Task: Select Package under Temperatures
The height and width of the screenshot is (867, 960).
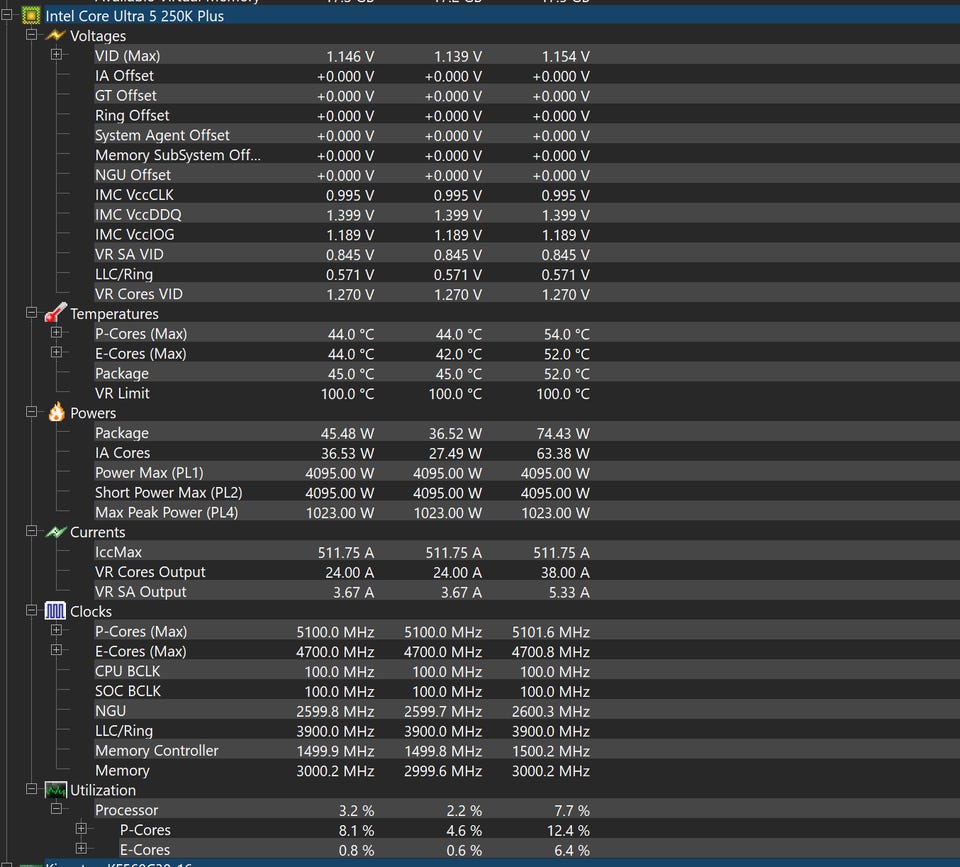Action: [527, 373]
